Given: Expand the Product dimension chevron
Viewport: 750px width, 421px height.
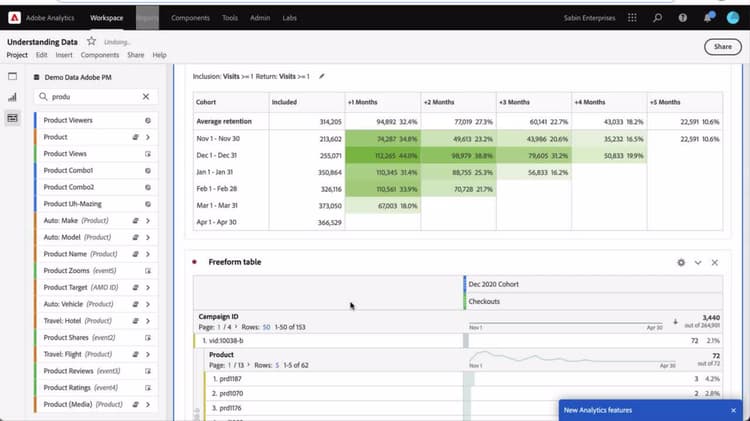Looking at the screenshot, I should 148,137.
